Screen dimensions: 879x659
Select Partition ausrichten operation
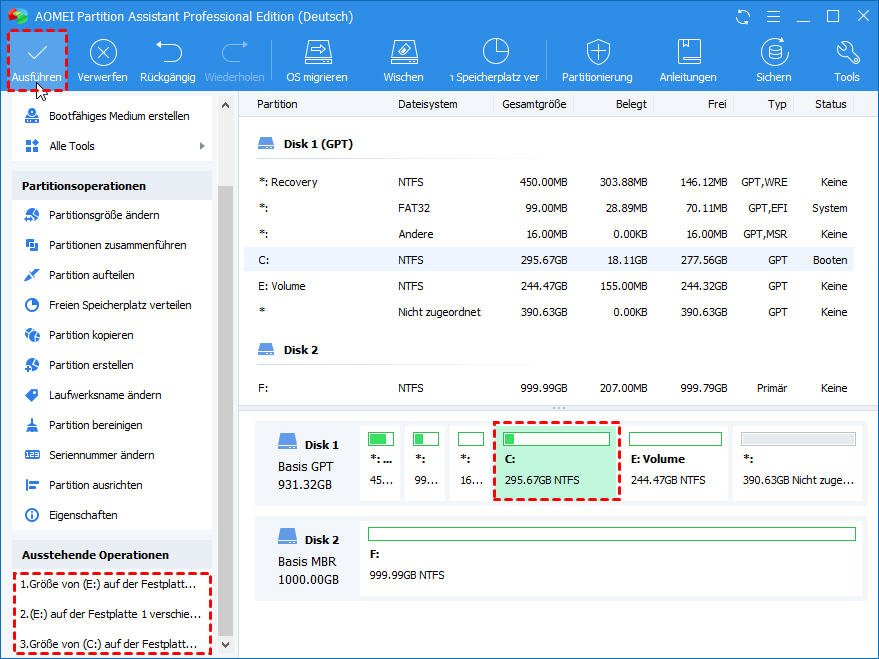point(112,485)
